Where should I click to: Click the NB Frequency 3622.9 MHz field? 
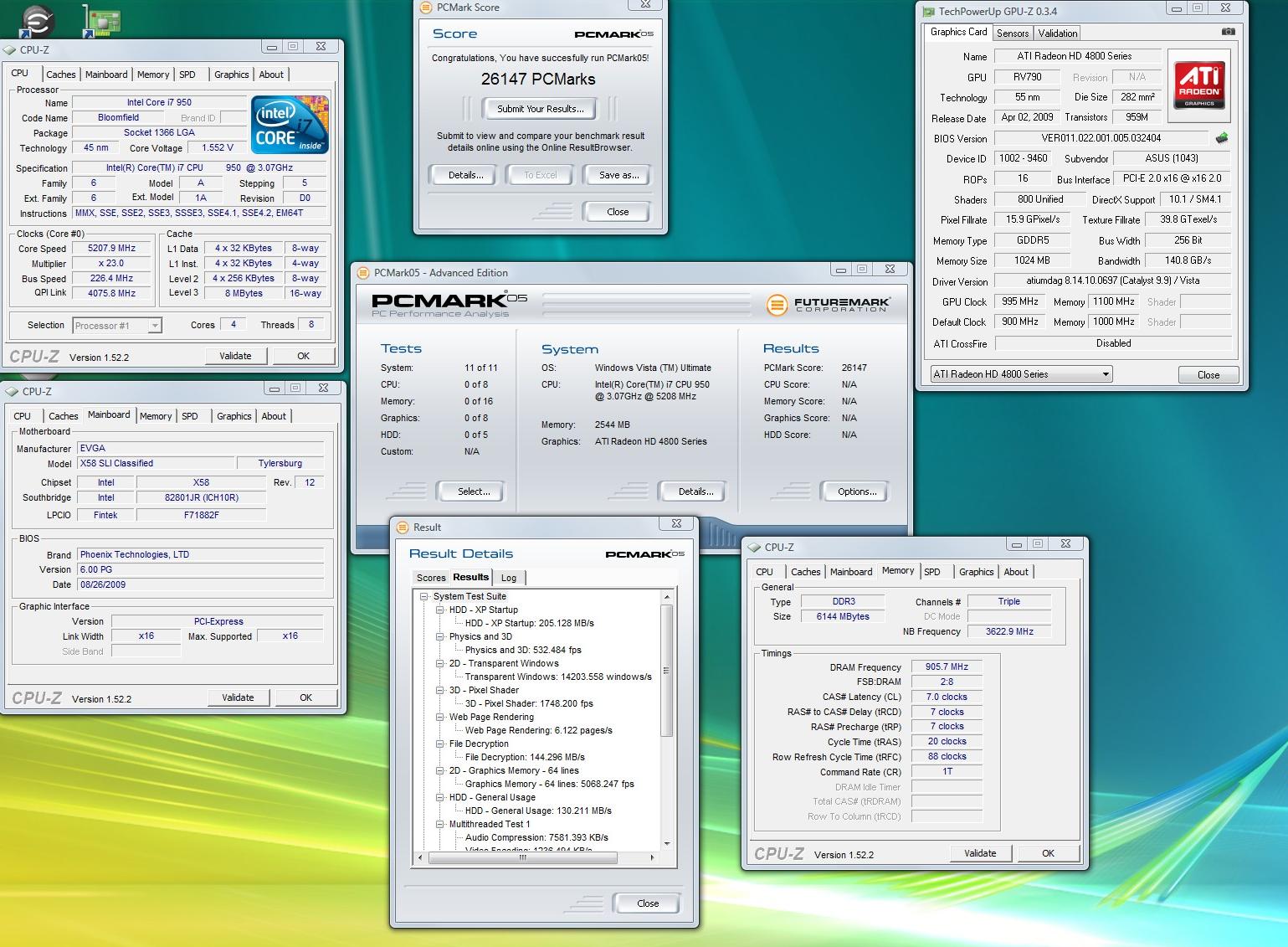1008,631
